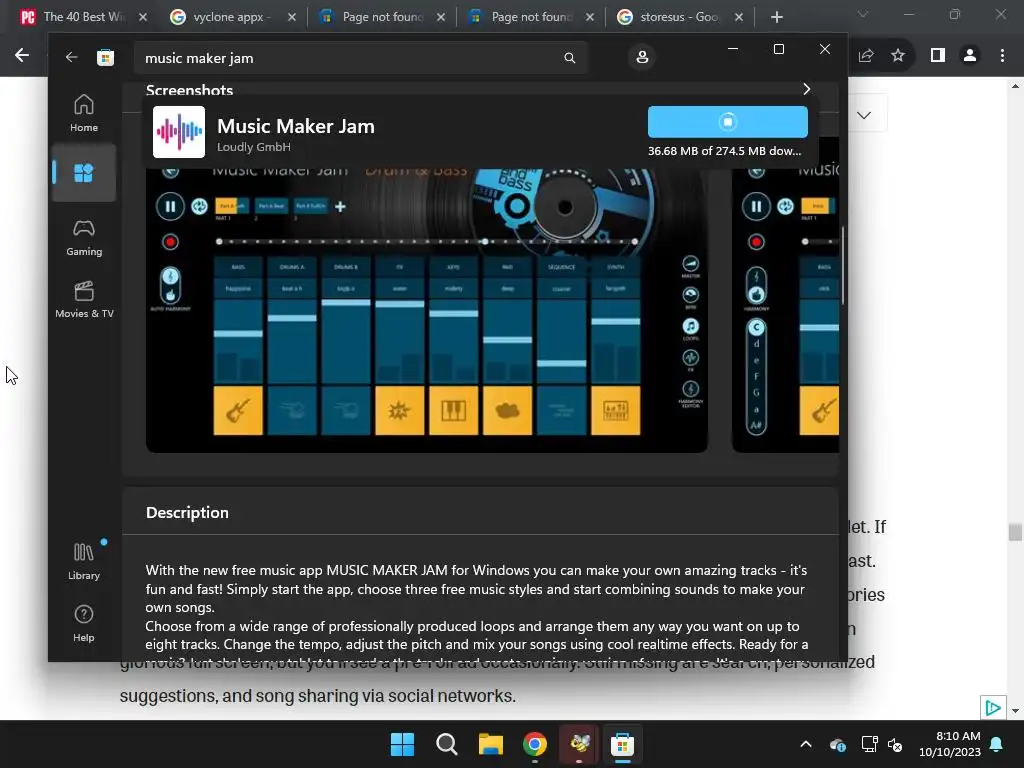Show hidden system tray icons
The height and width of the screenshot is (768, 1024).
[806, 744]
